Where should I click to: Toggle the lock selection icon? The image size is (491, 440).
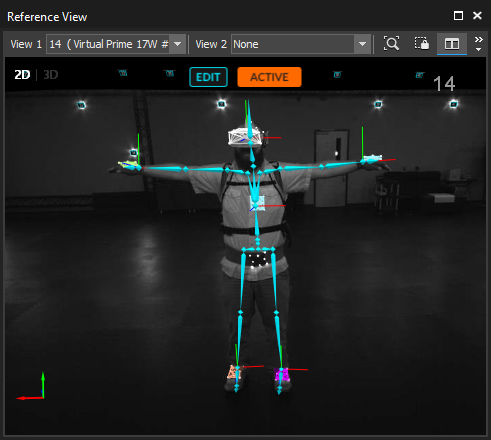coord(422,44)
